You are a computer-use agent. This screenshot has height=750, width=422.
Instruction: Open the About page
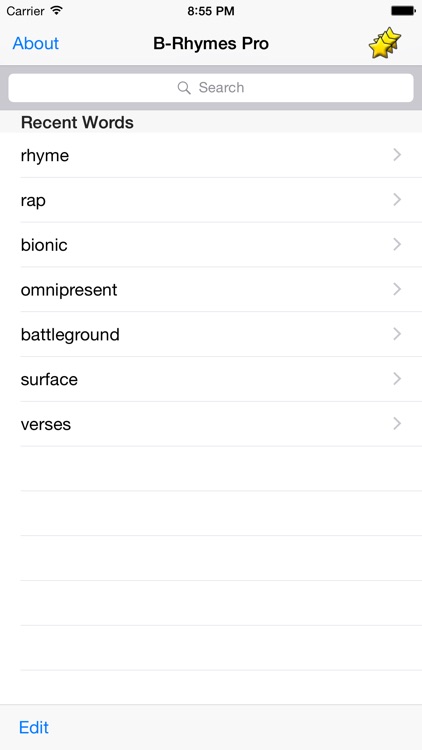coord(35,43)
